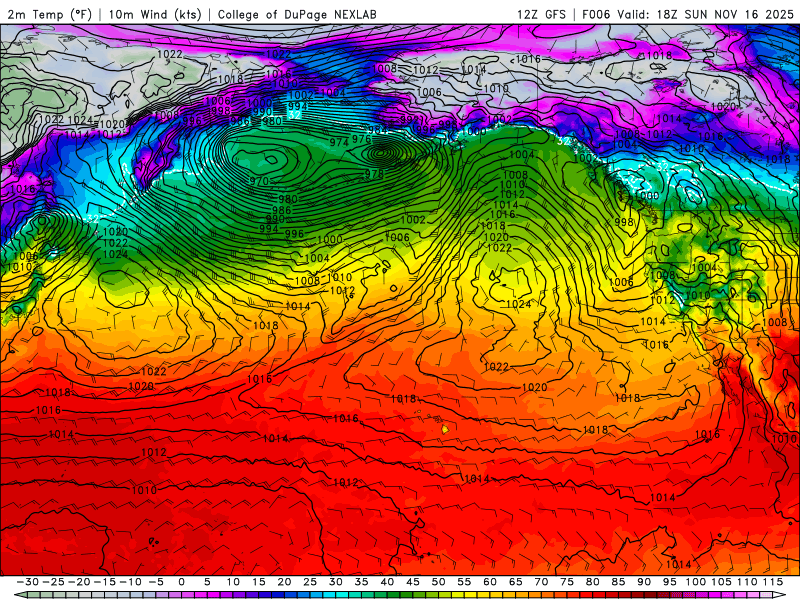Viewport: 800px width, 600px height.
Task: Click the 976 isobar pressure label
Action: pos(361,139)
